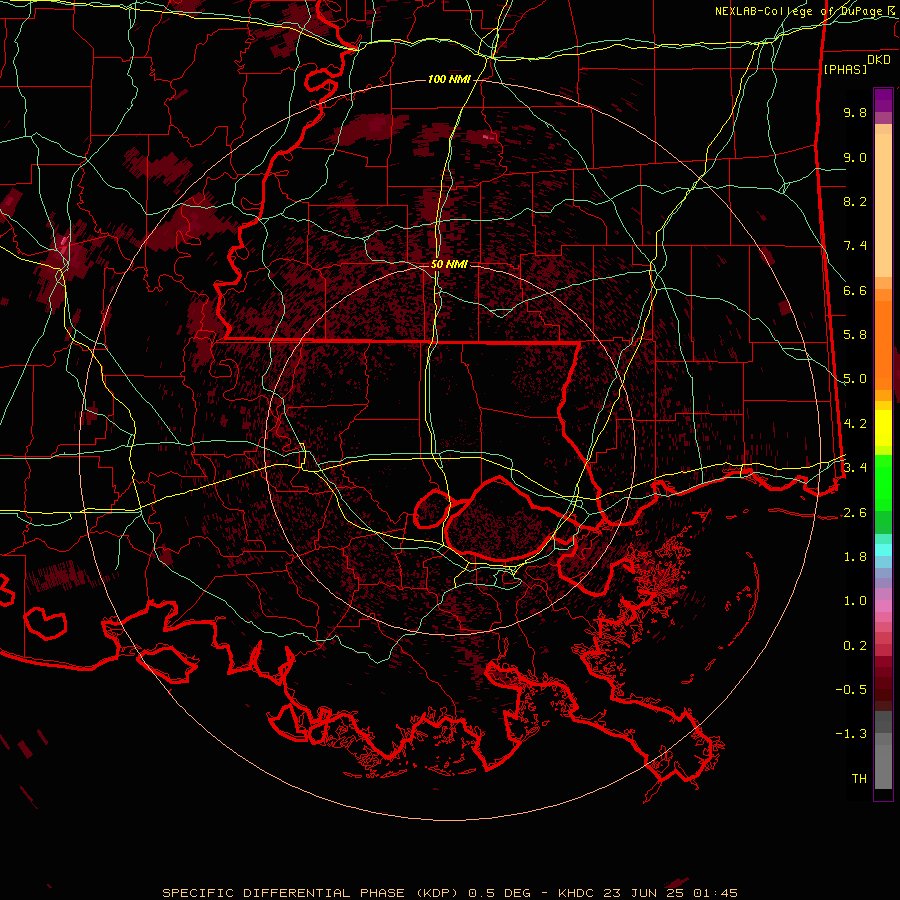Viewport: 900px width, 900px height.
Task: Click the 100 NMI range ring label
Action: 449,79
